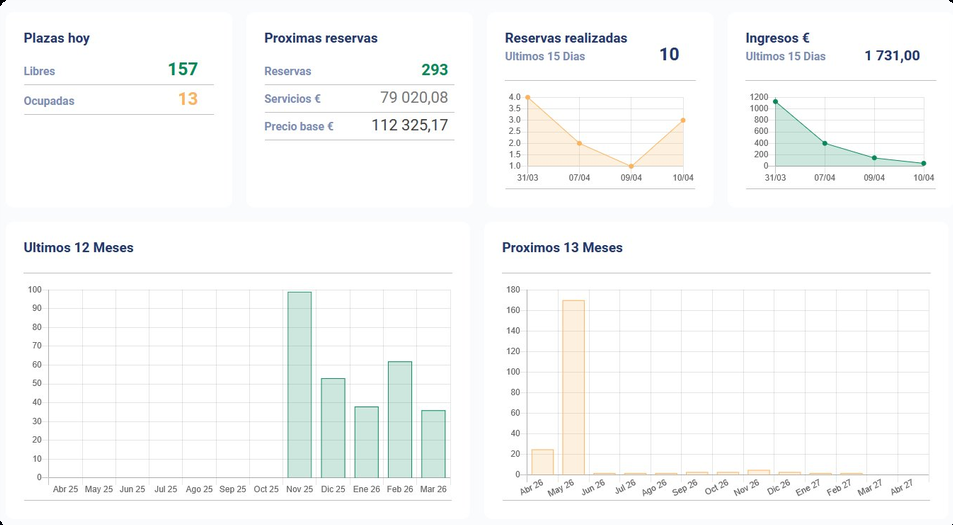Viewport: 953px width, 525px height.
Task: Click the Ingresos total 1 731,00
Action: (x=892, y=56)
